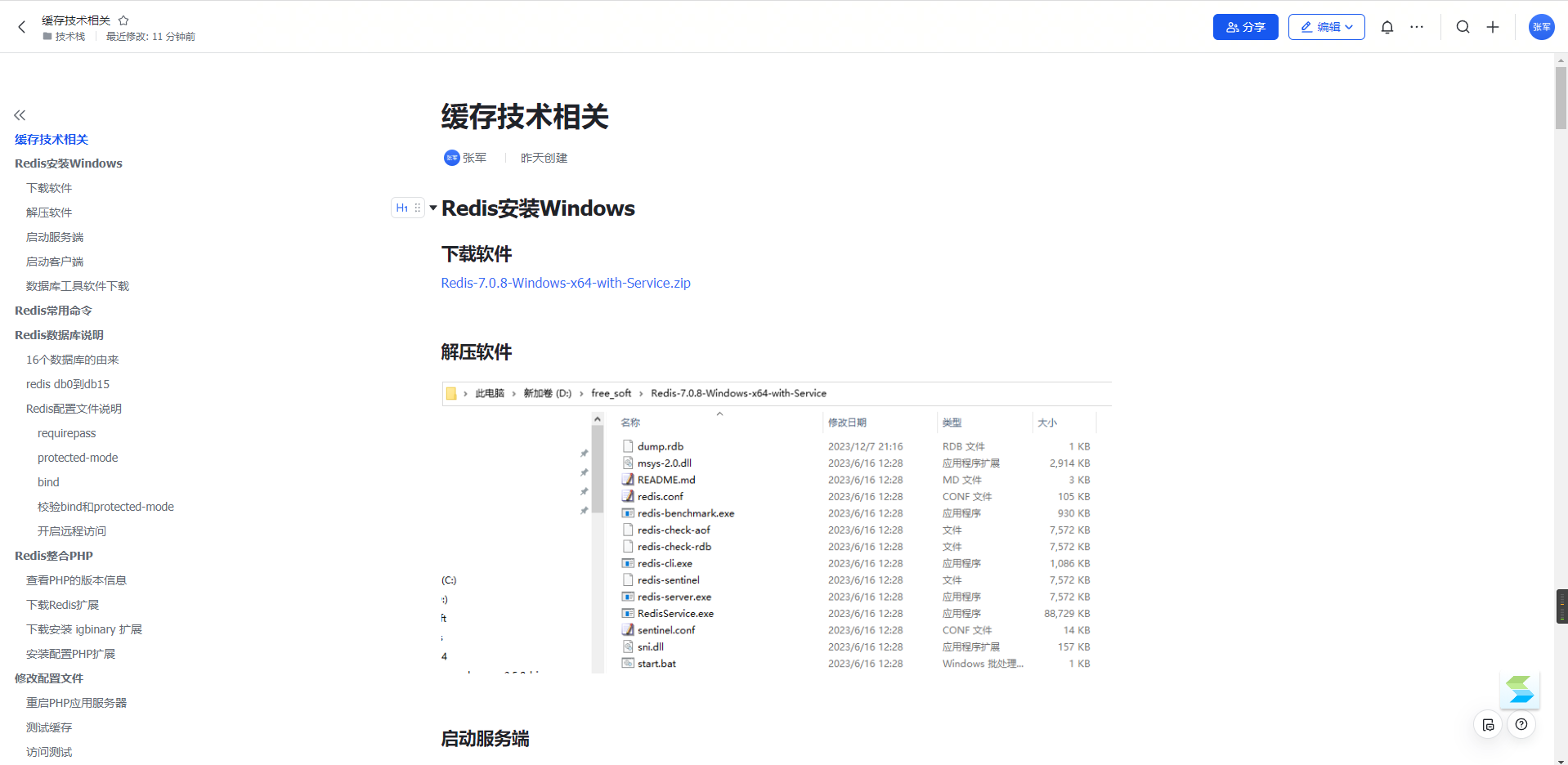This screenshot has width=1568, height=765.
Task: Open the 编辑 mode dropdown
Action: tap(1326, 27)
